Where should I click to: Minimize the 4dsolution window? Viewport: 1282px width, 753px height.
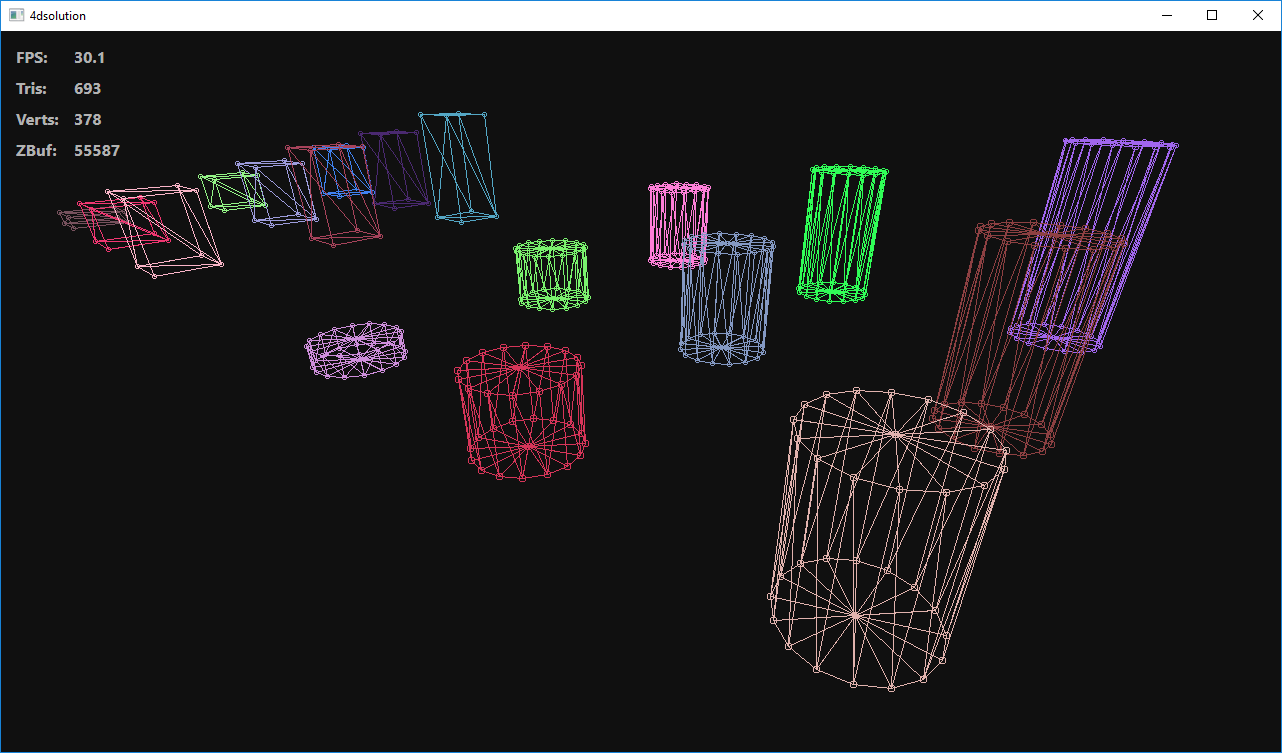pos(1166,15)
